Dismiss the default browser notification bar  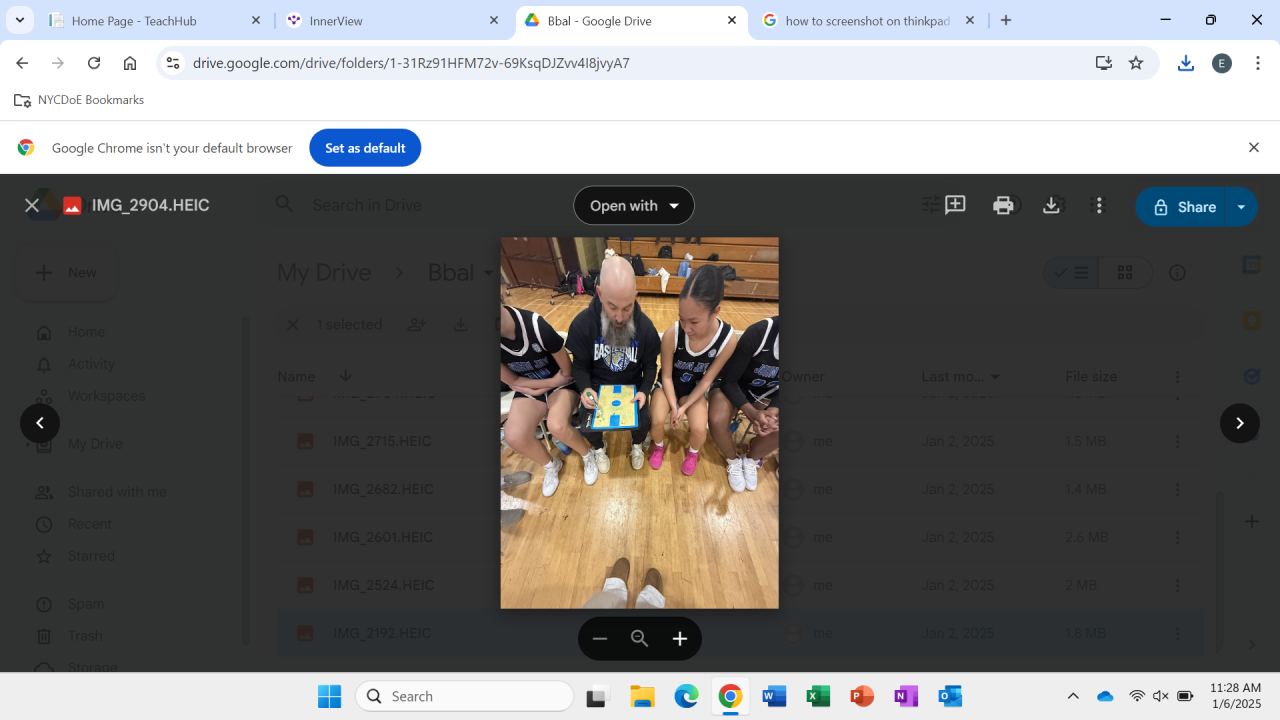1254,148
